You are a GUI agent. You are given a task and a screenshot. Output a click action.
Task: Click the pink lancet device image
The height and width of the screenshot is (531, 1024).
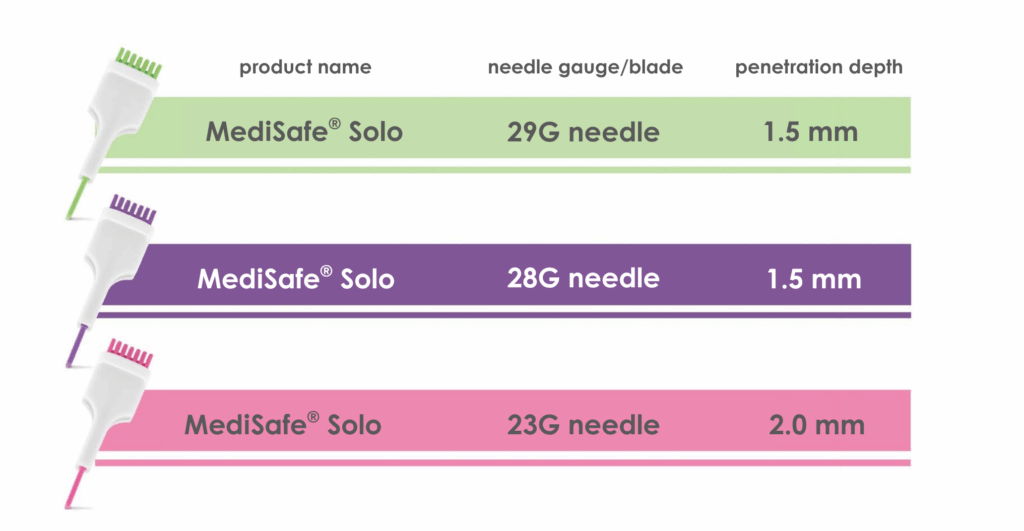(x=108, y=407)
